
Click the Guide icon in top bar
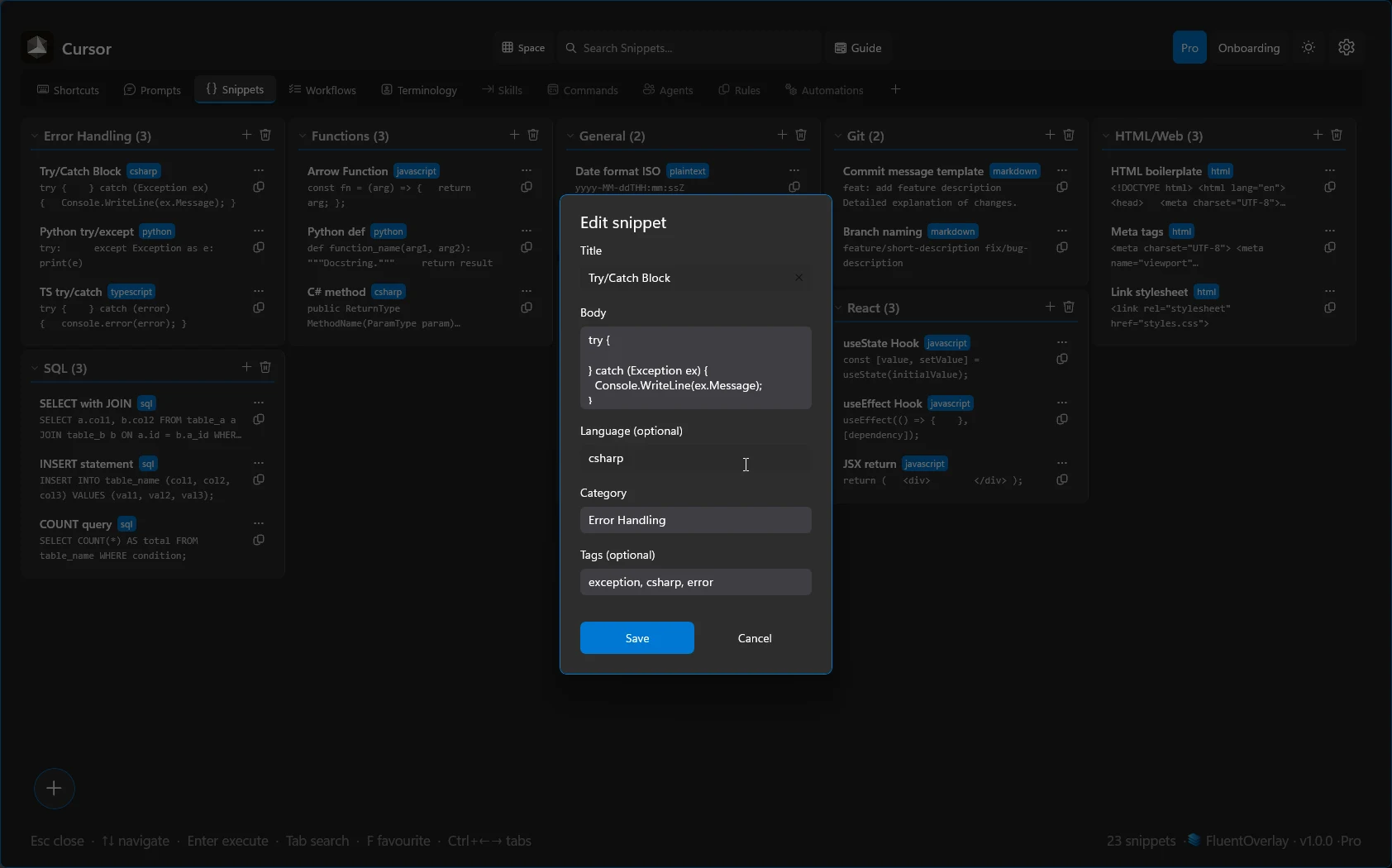(839, 47)
